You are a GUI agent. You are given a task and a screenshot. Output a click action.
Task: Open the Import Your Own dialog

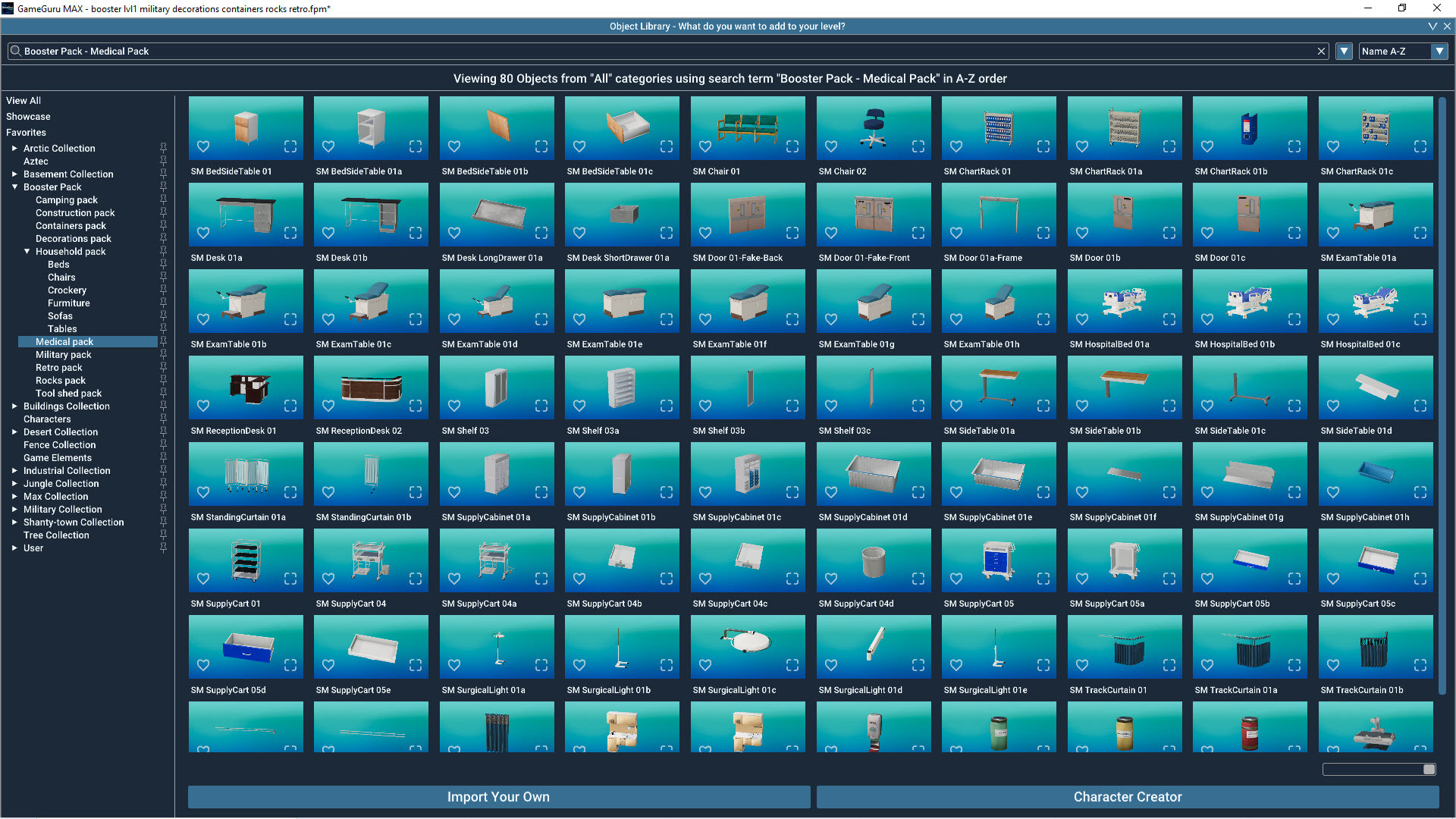pyautogui.click(x=497, y=797)
